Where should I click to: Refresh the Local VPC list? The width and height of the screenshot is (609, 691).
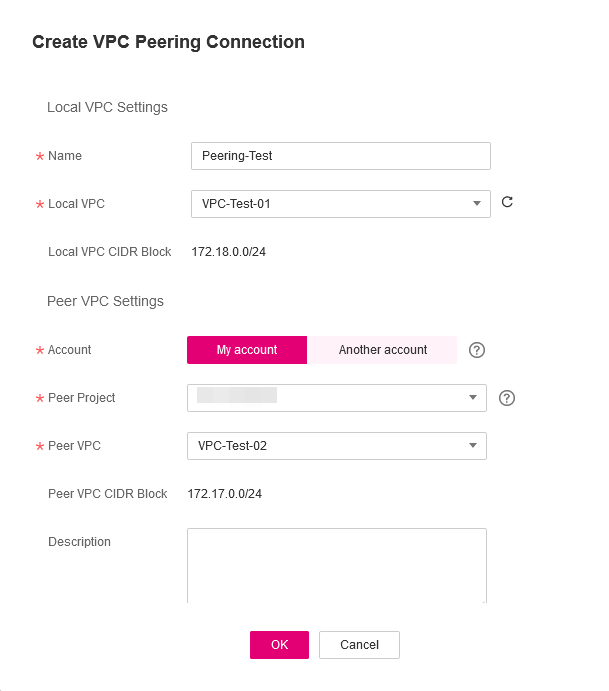tap(507, 203)
